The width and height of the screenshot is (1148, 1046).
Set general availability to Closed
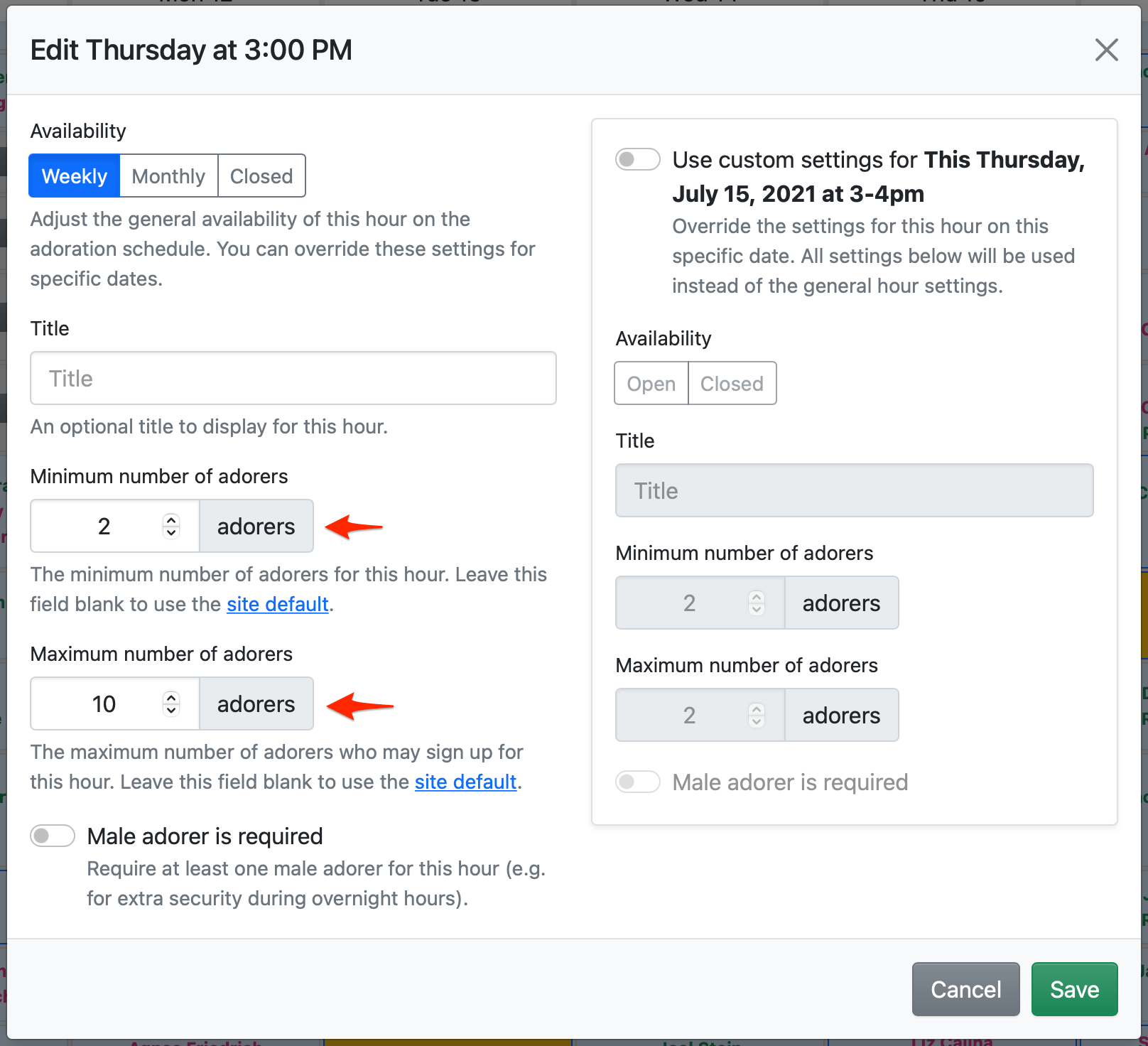pyautogui.click(x=261, y=176)
